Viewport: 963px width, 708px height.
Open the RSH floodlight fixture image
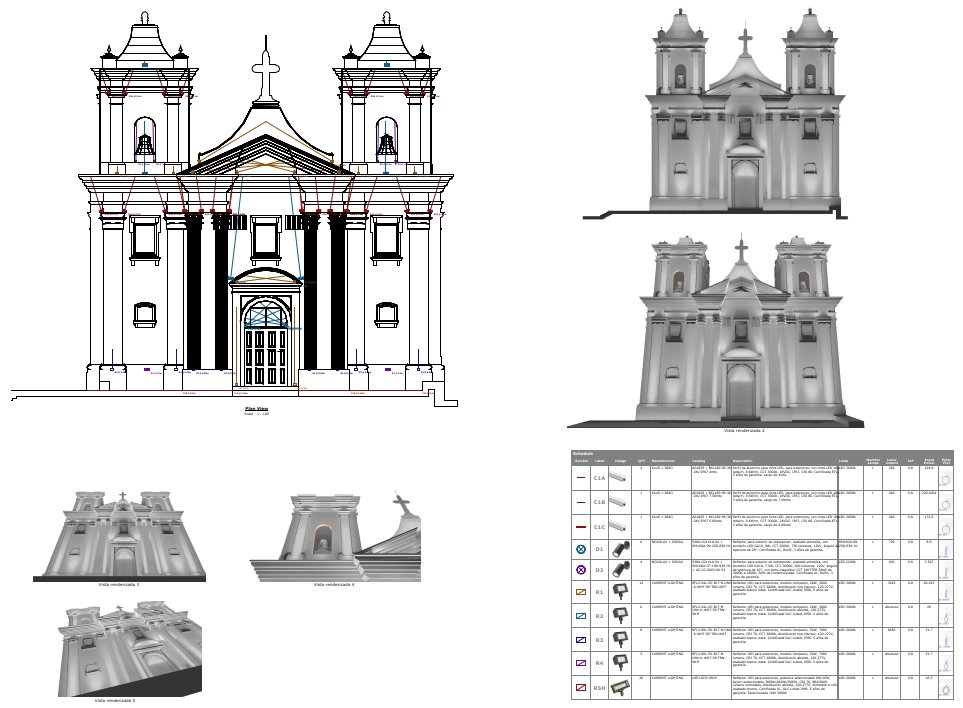(x=621, y=686)
